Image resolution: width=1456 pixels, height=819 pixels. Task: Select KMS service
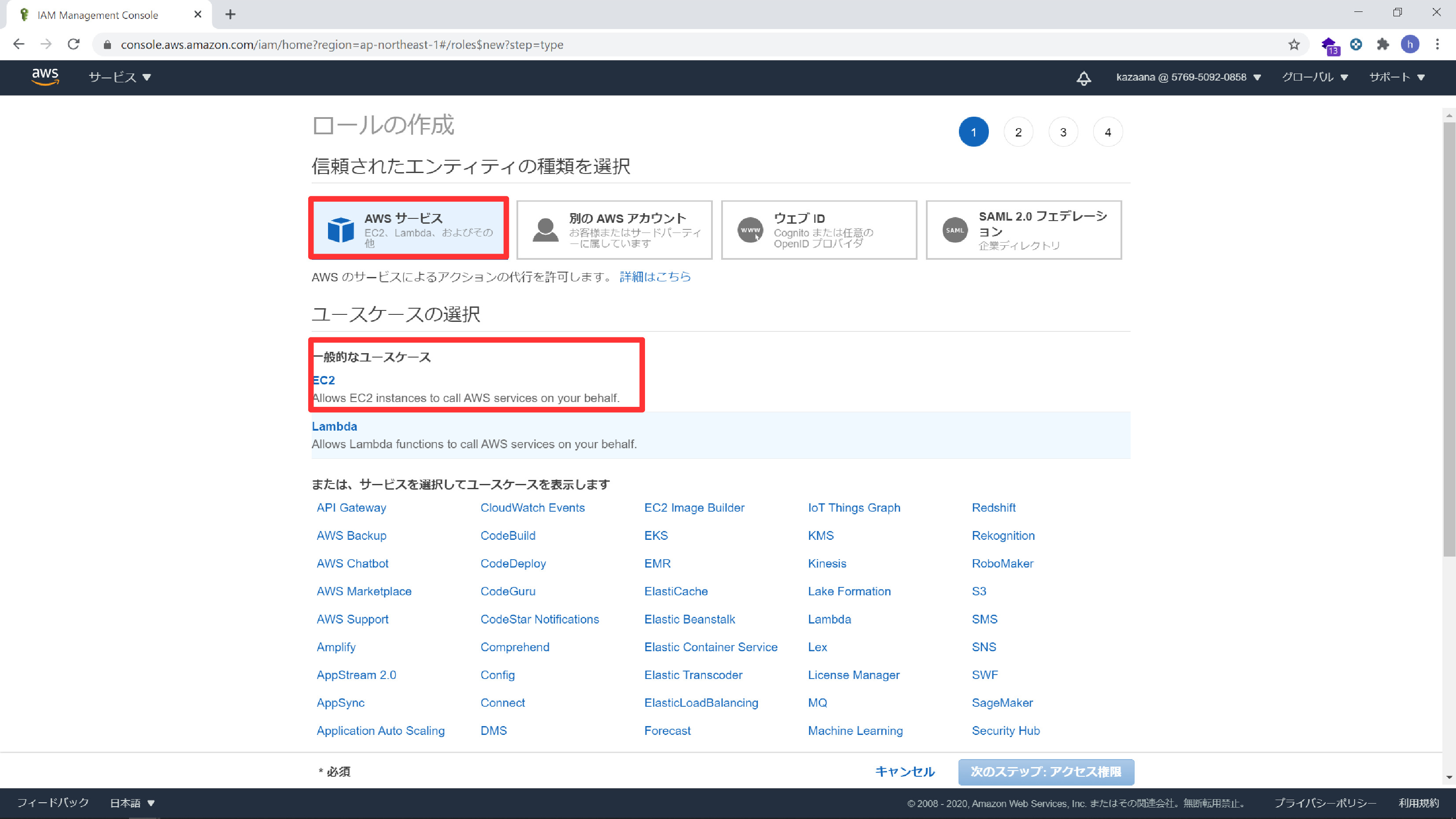821,535
